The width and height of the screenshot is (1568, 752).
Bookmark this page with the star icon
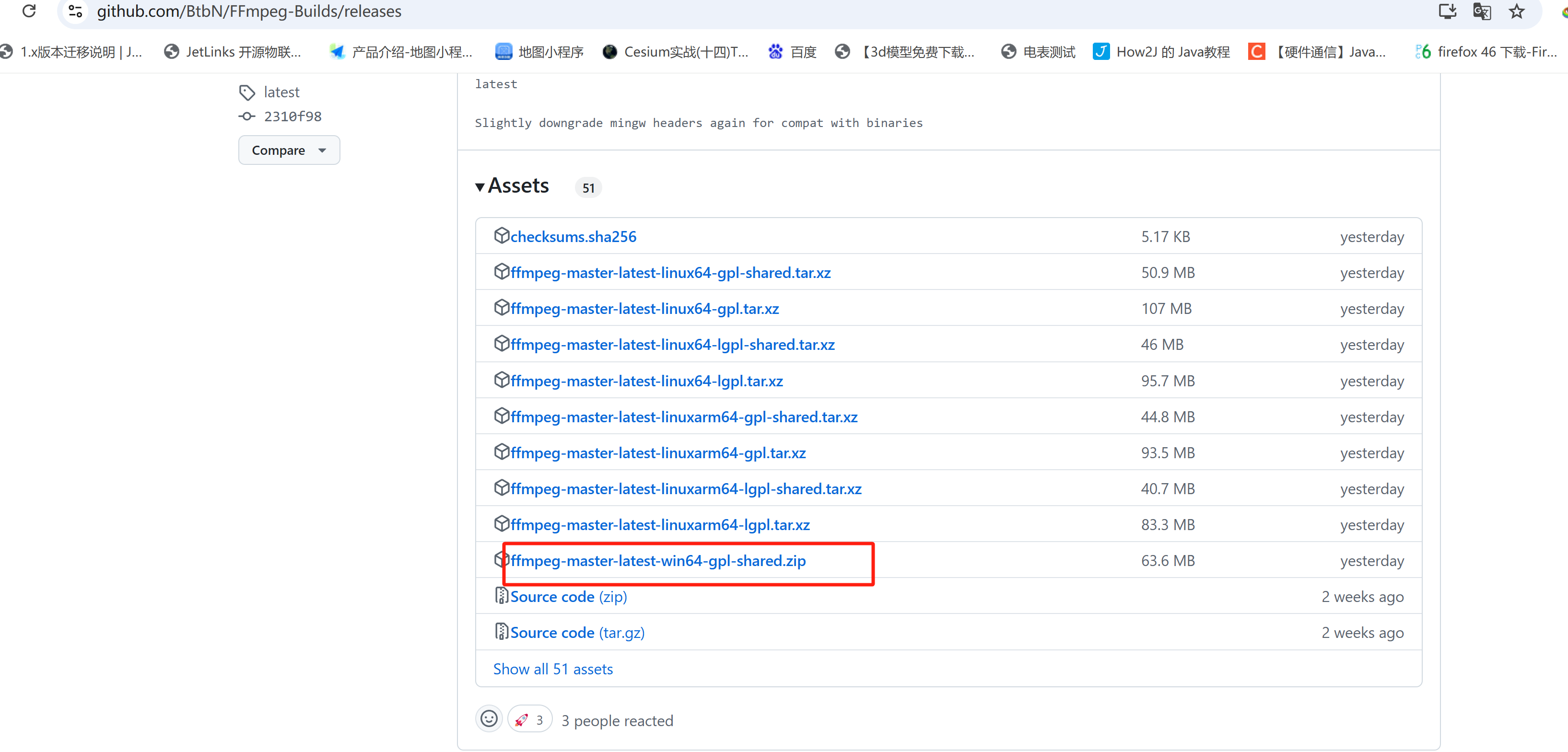(1516, 11)
